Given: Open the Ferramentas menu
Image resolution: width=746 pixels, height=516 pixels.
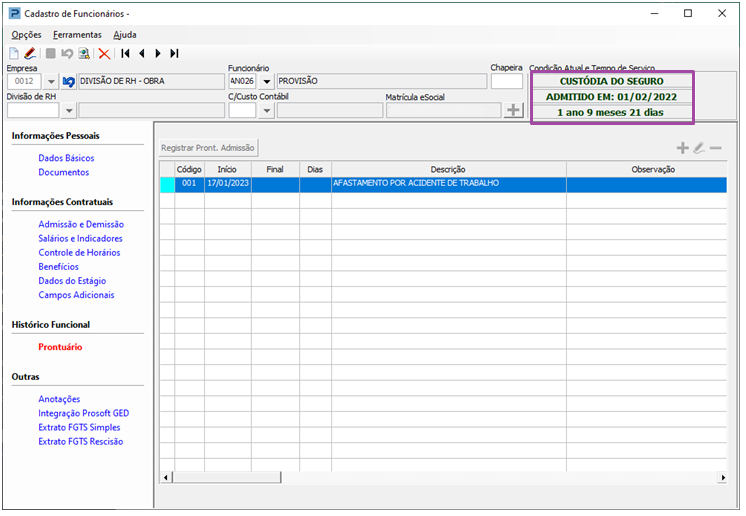Looking at the screenshot, I should 77,34.
